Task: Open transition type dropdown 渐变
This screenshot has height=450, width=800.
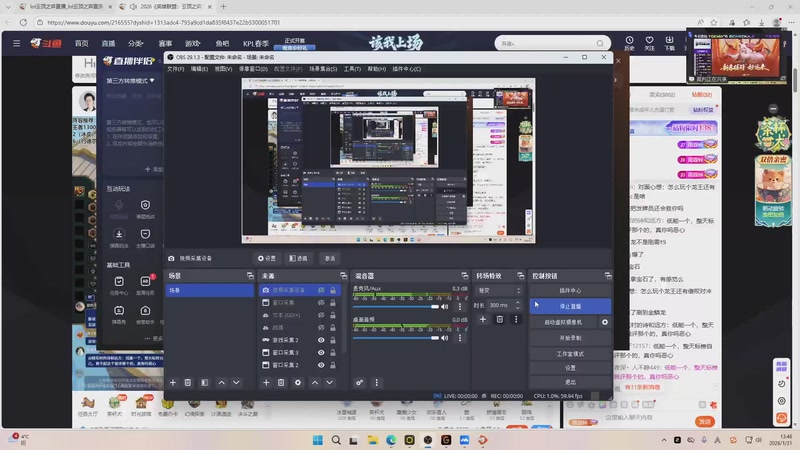Action: click(x=498, y=290)
